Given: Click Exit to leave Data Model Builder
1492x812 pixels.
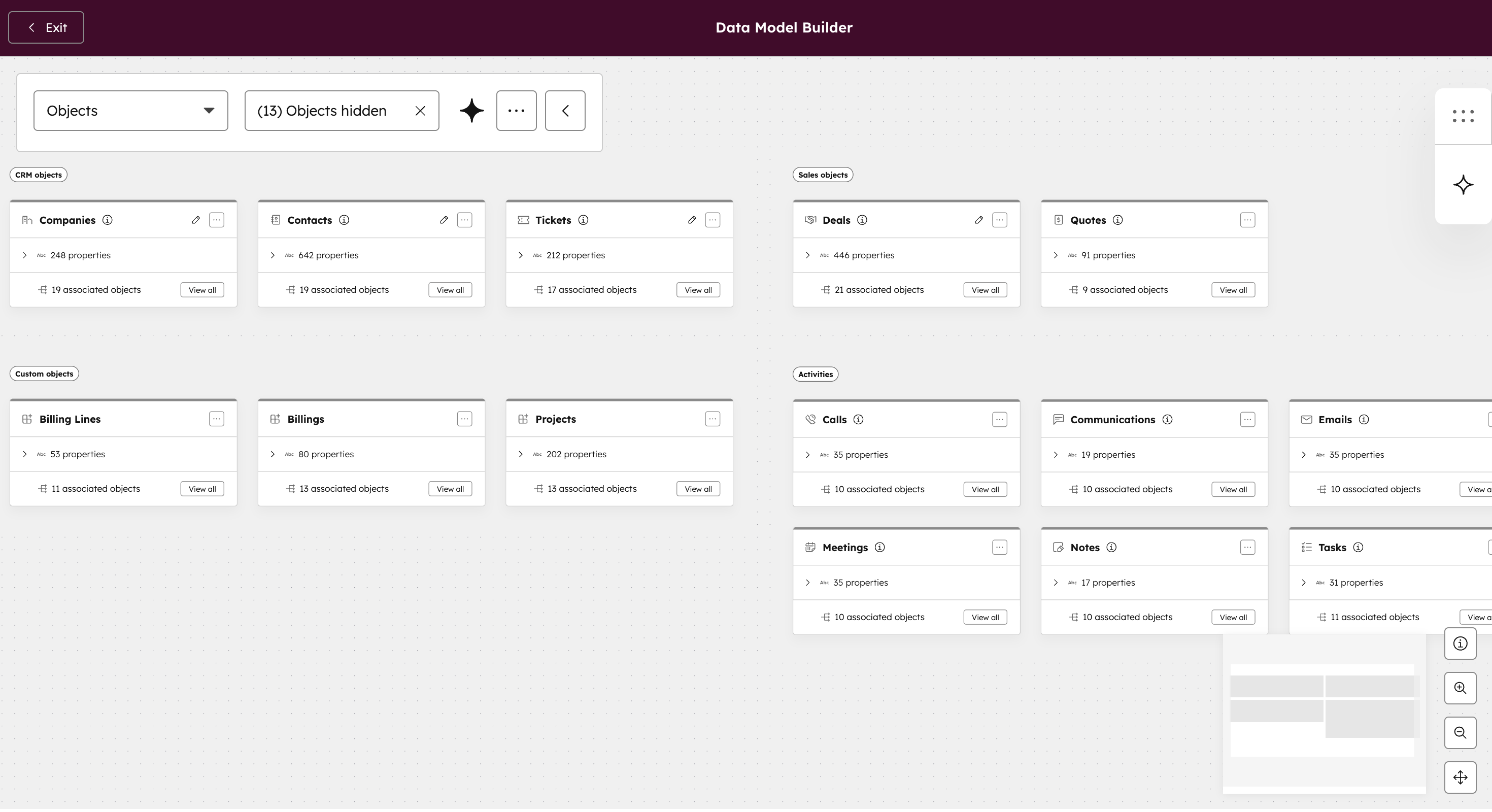Looking at the screenshot, I should [x=46, y=27].
